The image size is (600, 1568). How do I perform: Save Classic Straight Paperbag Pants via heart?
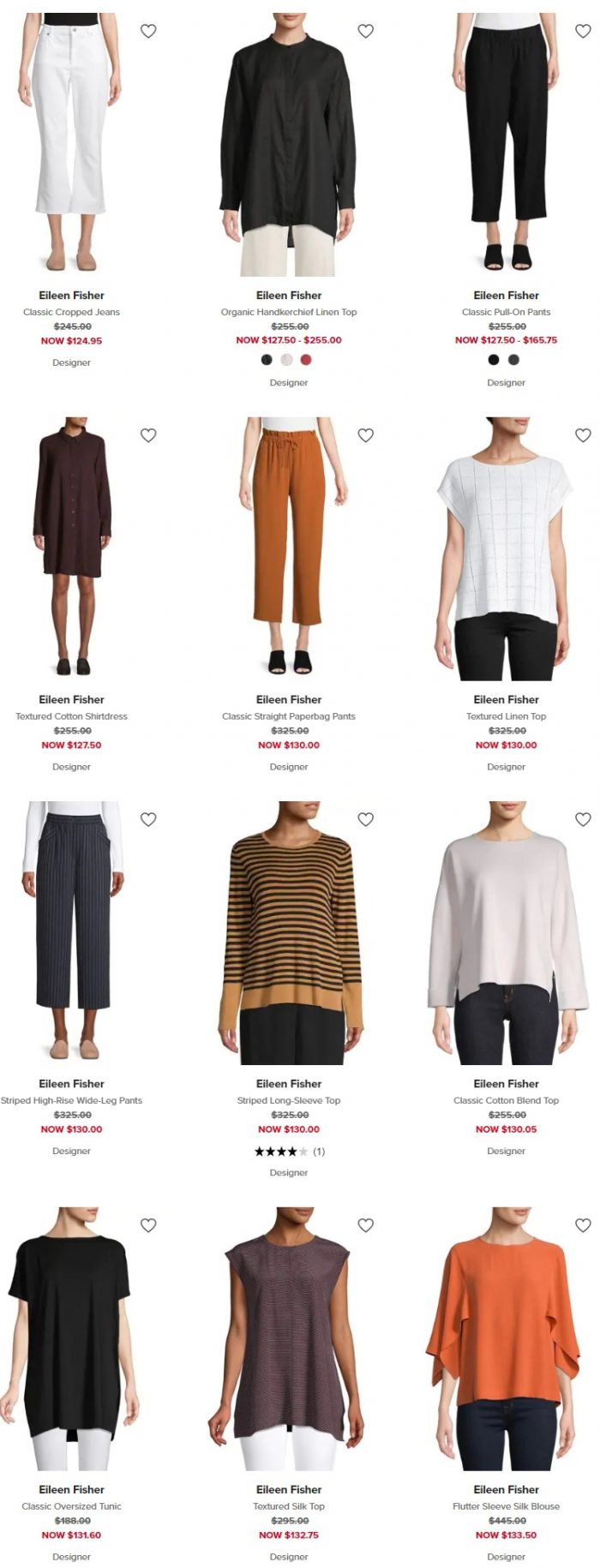366,435
